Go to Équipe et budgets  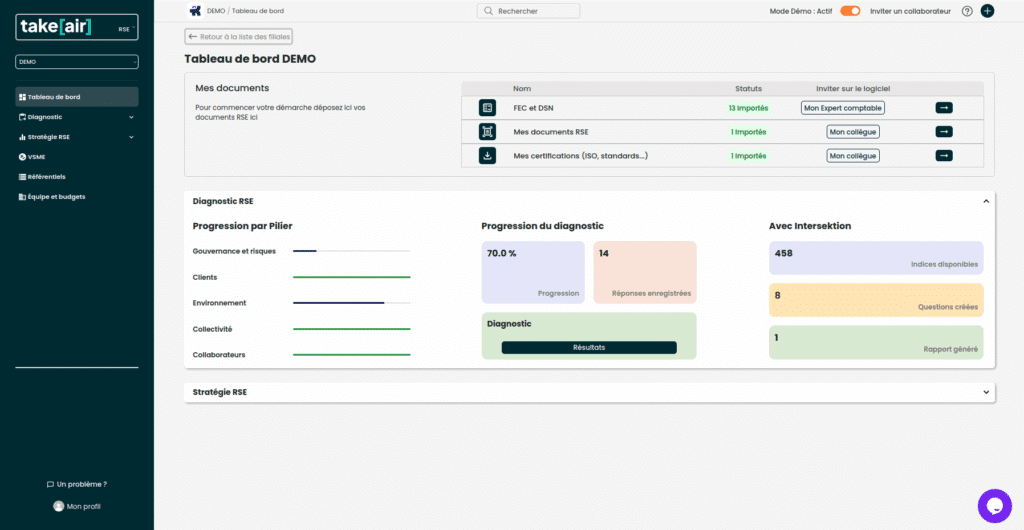click(56, 197)
